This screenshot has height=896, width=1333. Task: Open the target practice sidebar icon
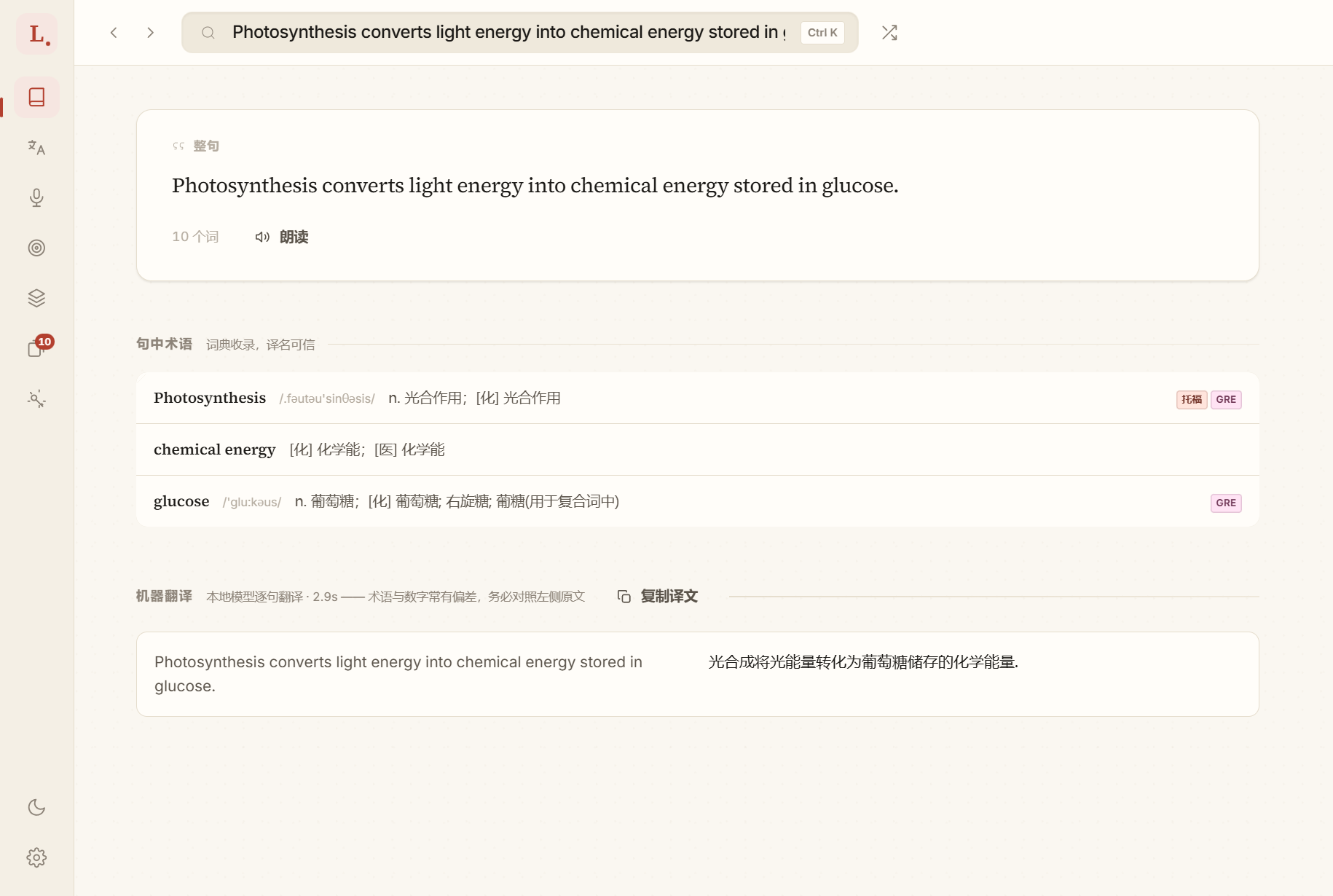37,248
